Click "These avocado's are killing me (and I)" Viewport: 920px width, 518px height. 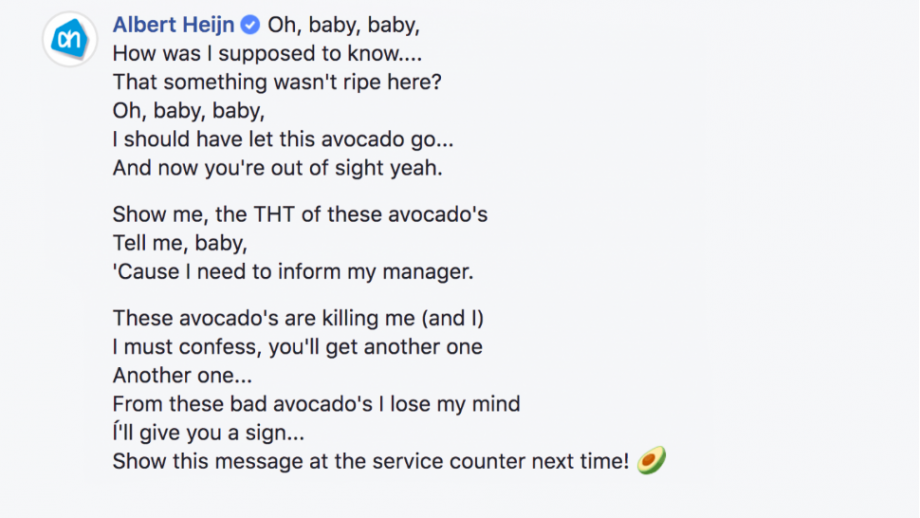coord(298,318)
